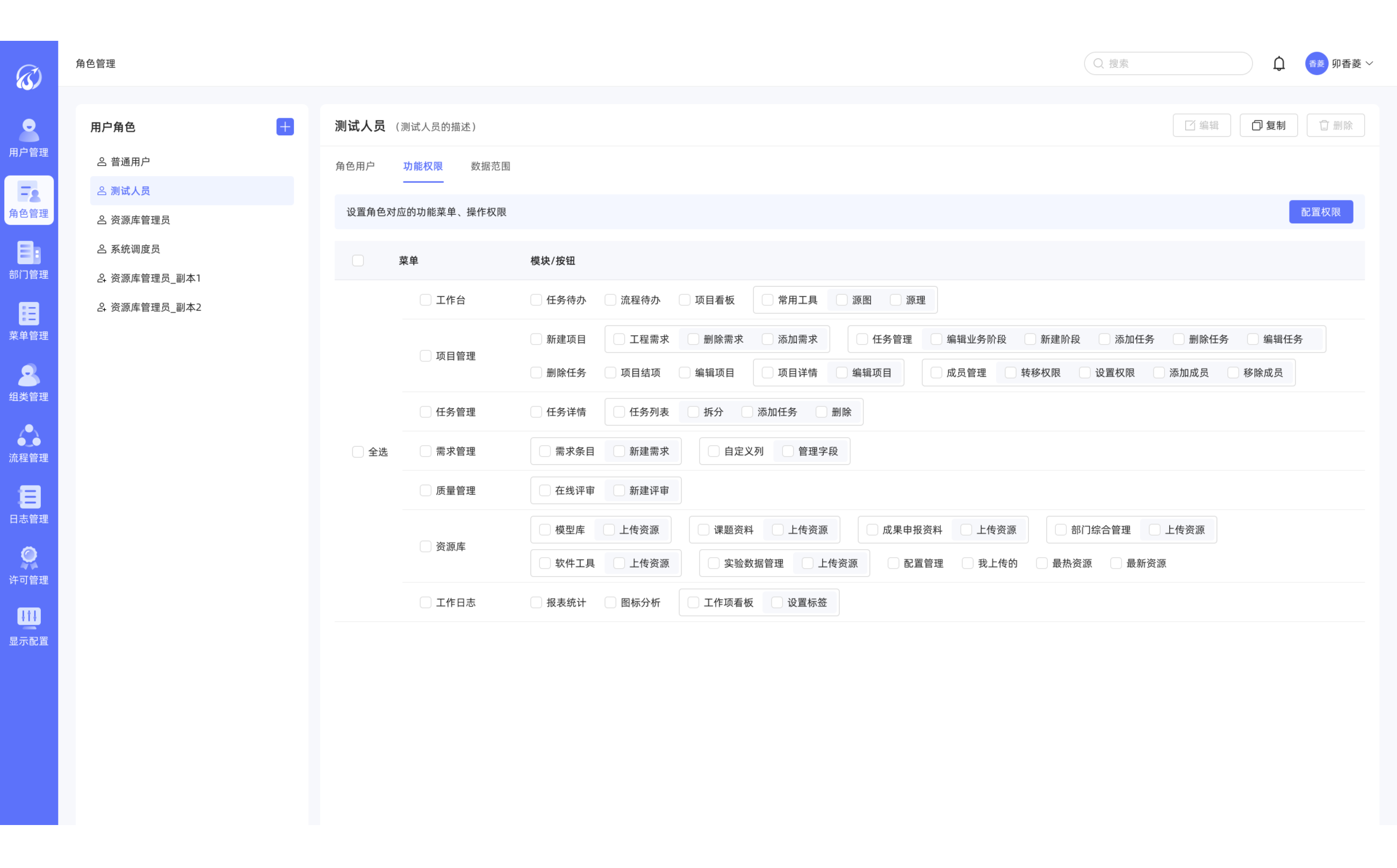Enable the 编辑业务阶段 permission
Image resolution: width=1397 pixels, height=868 pixels.
coord(936,339)
